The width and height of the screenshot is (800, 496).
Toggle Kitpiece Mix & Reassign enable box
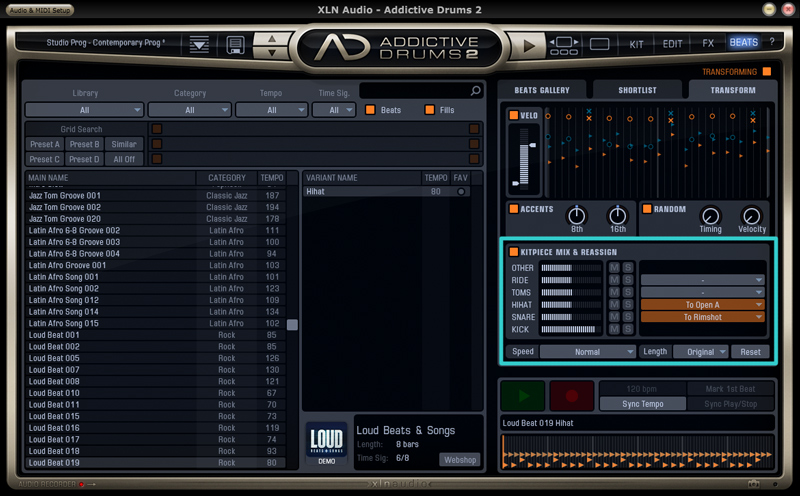point(514,252)
